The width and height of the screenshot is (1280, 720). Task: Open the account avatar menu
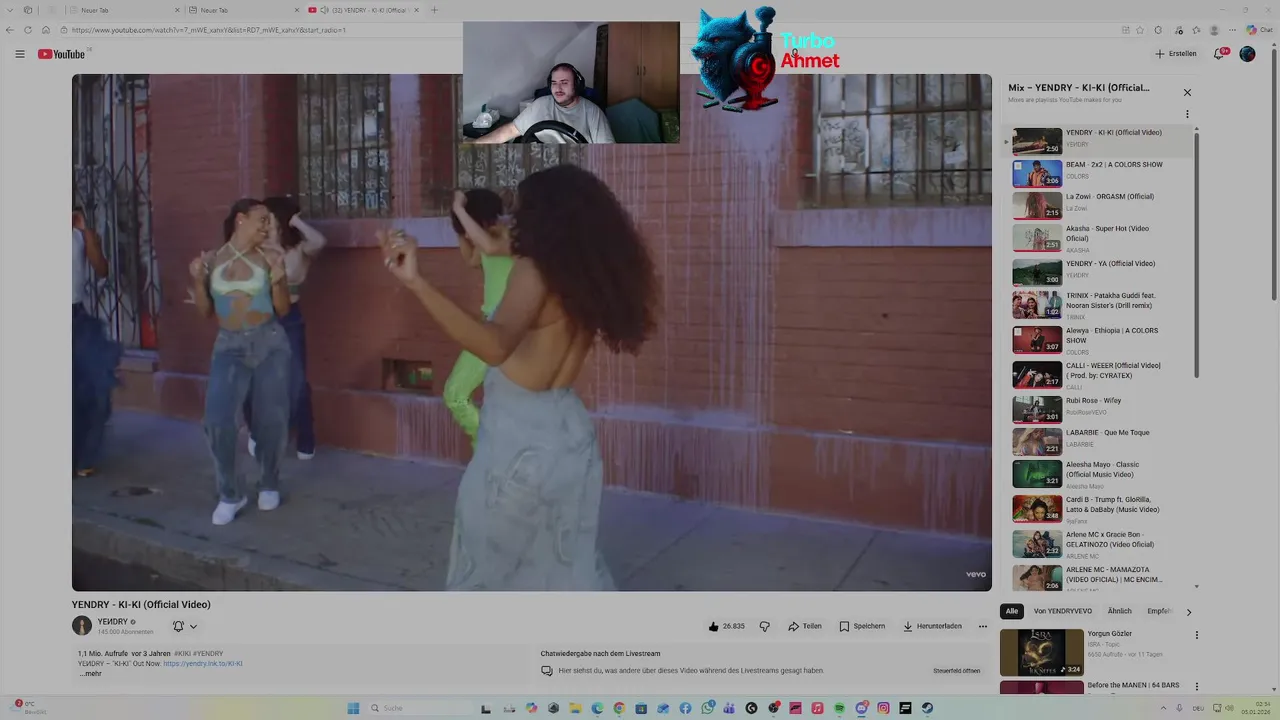(x=1247, y=54)
